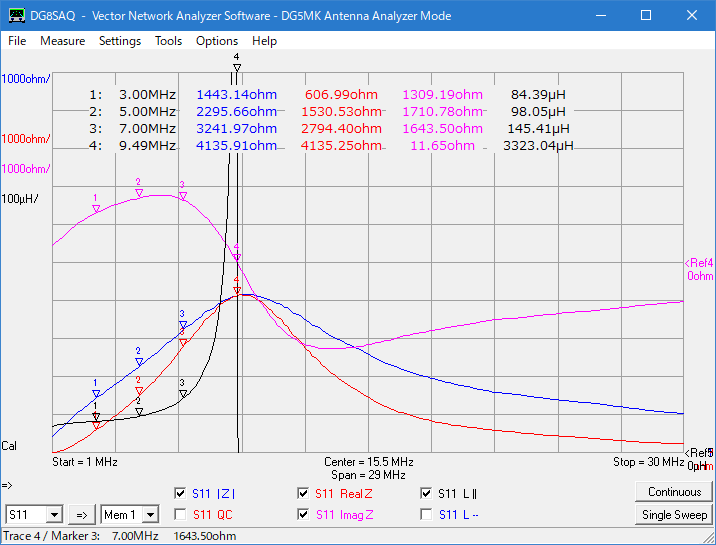Click the Span = 29 MHz label

click(369, 475)
